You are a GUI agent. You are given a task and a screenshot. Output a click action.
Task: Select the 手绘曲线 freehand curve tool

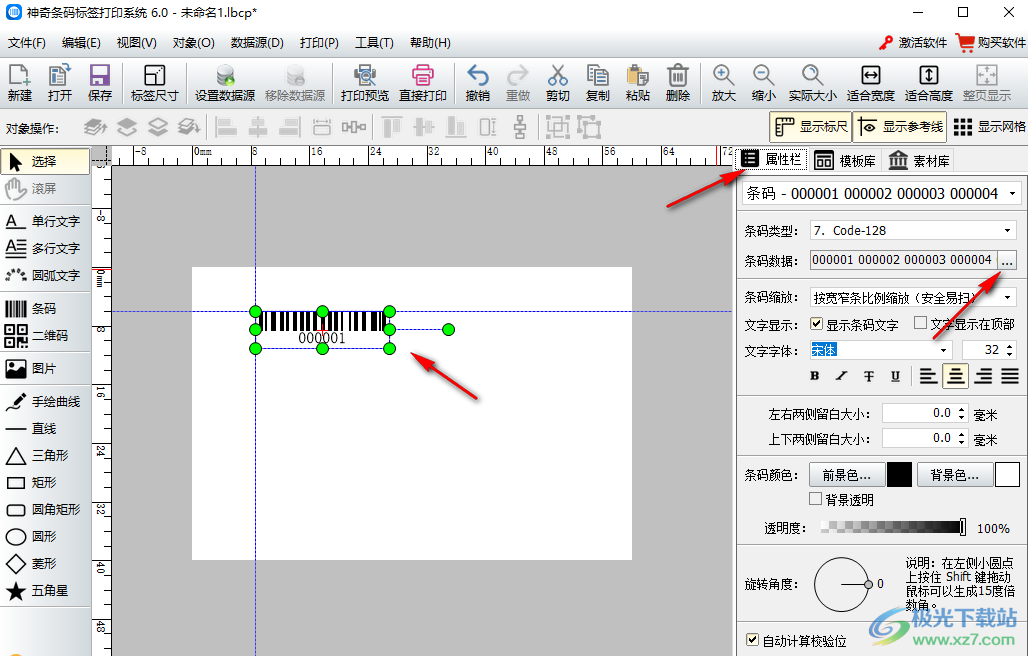45,402
